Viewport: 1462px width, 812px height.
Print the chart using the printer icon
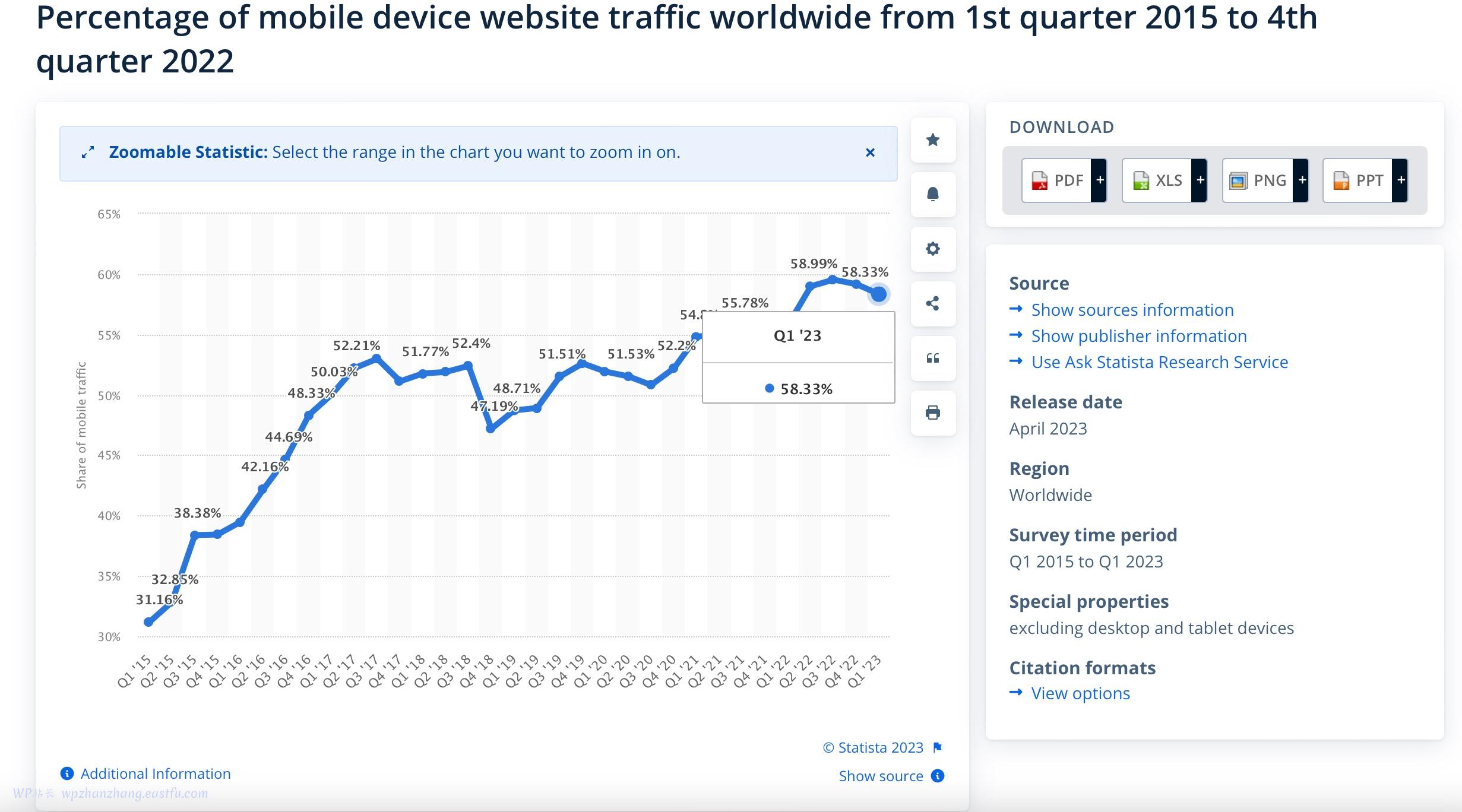933,413
